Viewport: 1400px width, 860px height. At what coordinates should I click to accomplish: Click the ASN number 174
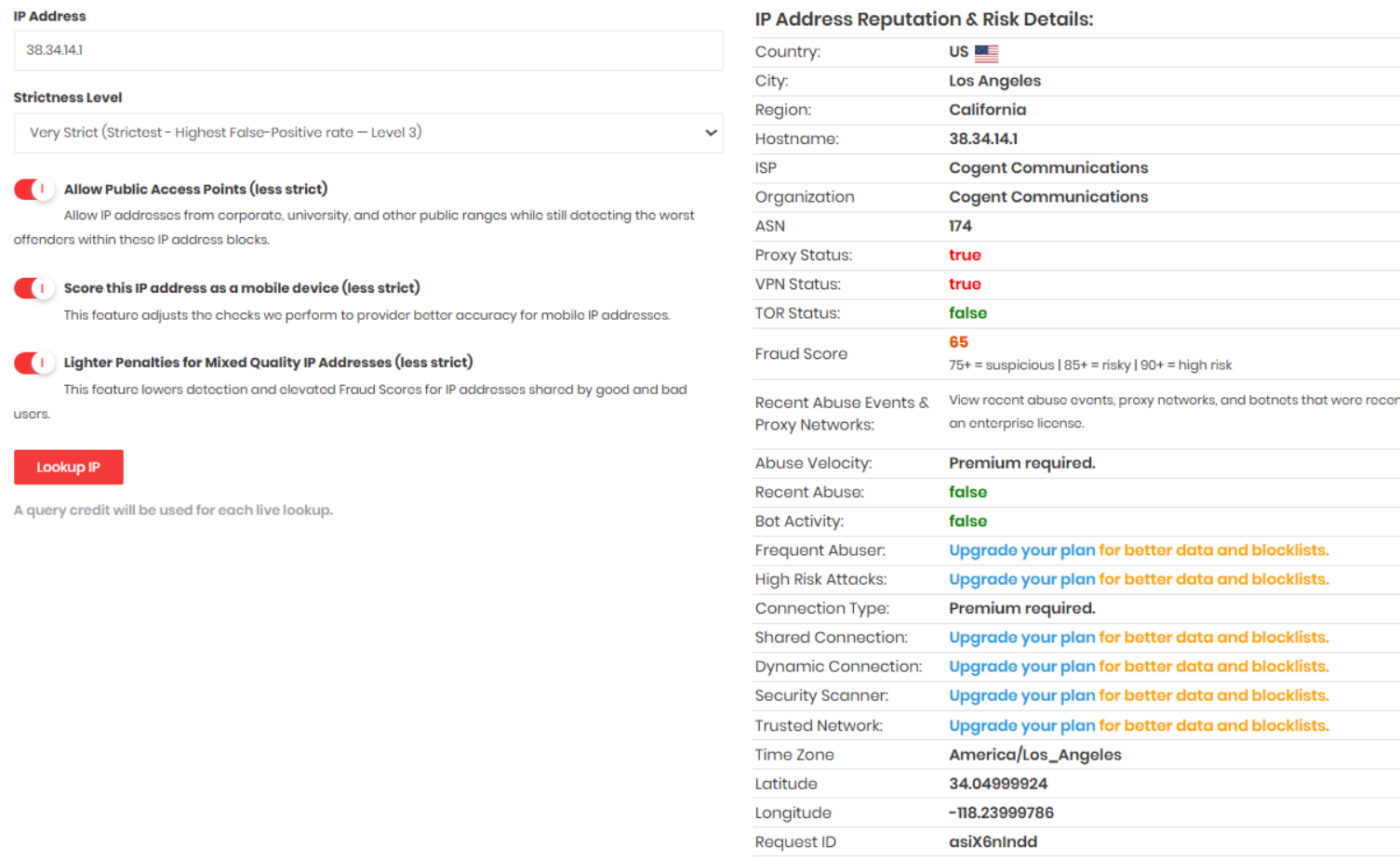(960, 226)
